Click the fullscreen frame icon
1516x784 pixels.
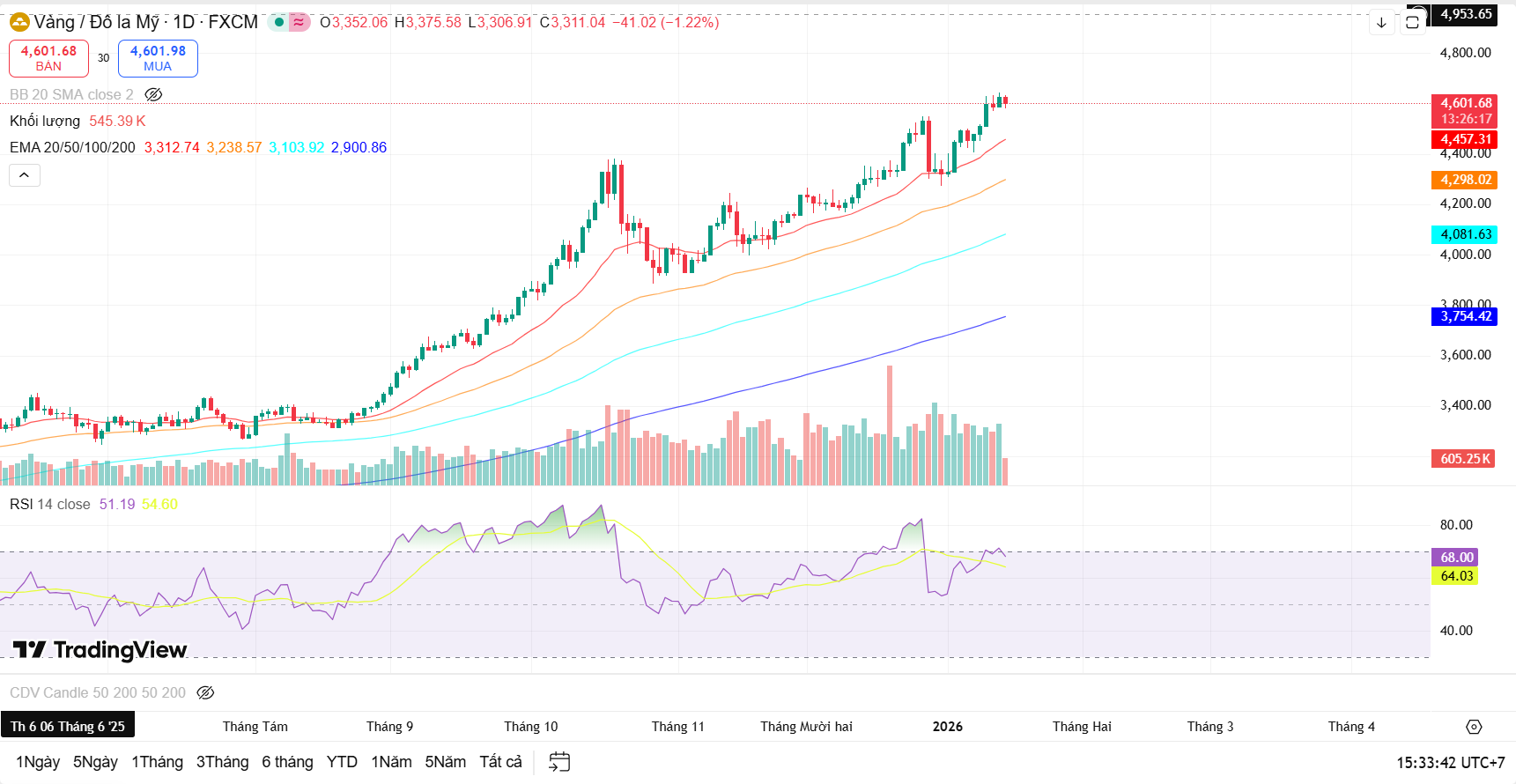[1412, 23]
